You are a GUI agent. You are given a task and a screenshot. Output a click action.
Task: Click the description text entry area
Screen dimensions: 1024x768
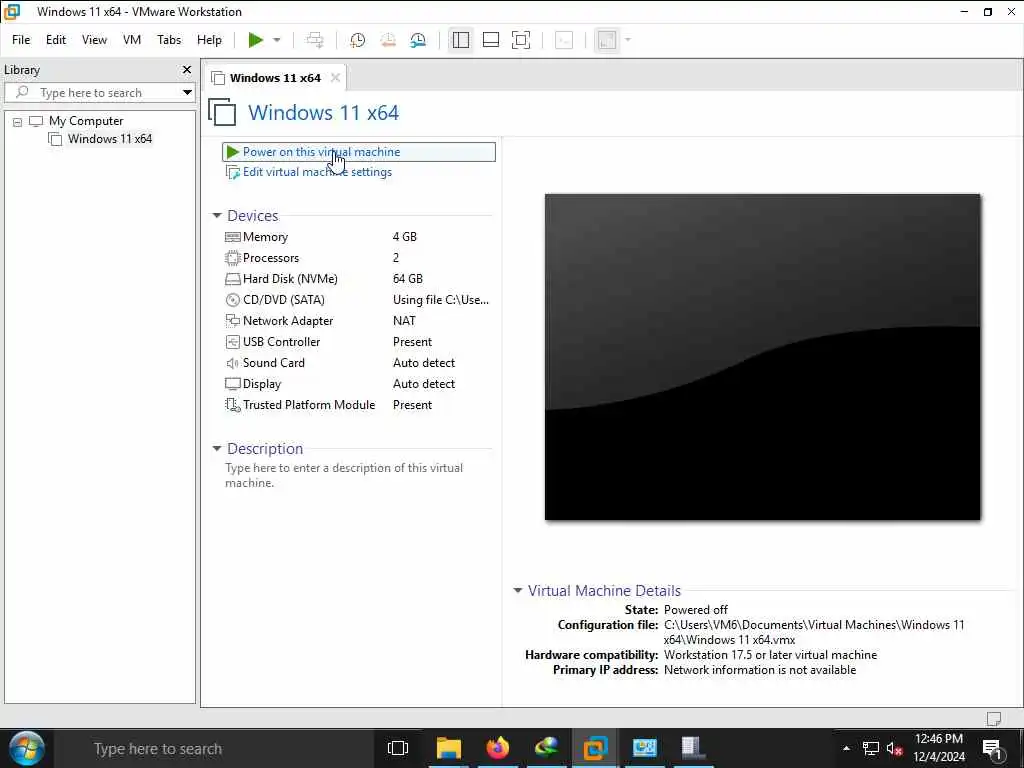click(344, 475)
